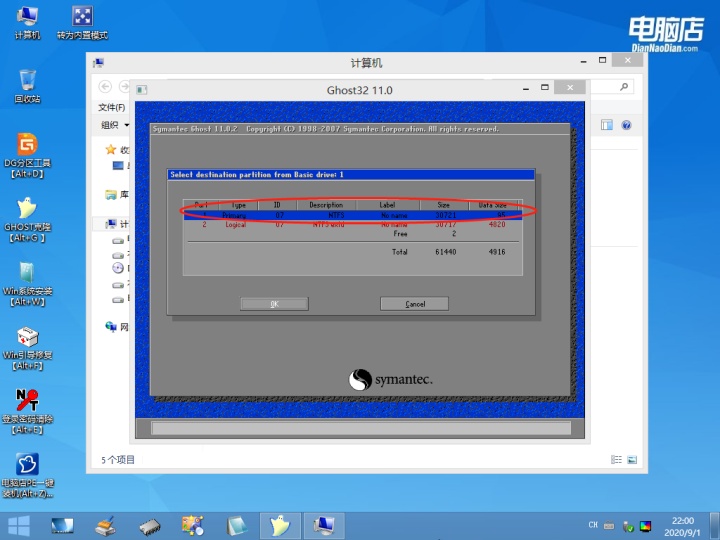Image resolution: width=720 pixels, height=540 pixels.
Task: Click OK in the partition dialog
Action: (x=274, y=304)
